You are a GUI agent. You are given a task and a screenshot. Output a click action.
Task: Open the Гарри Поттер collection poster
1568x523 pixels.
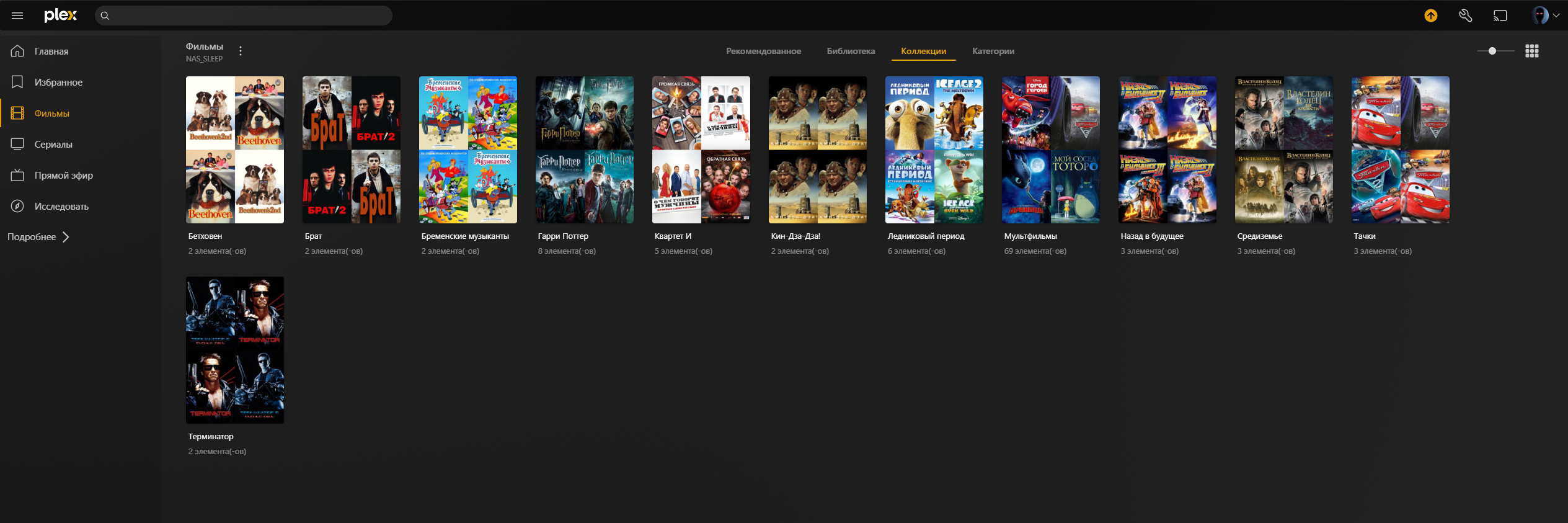(585, 150)
